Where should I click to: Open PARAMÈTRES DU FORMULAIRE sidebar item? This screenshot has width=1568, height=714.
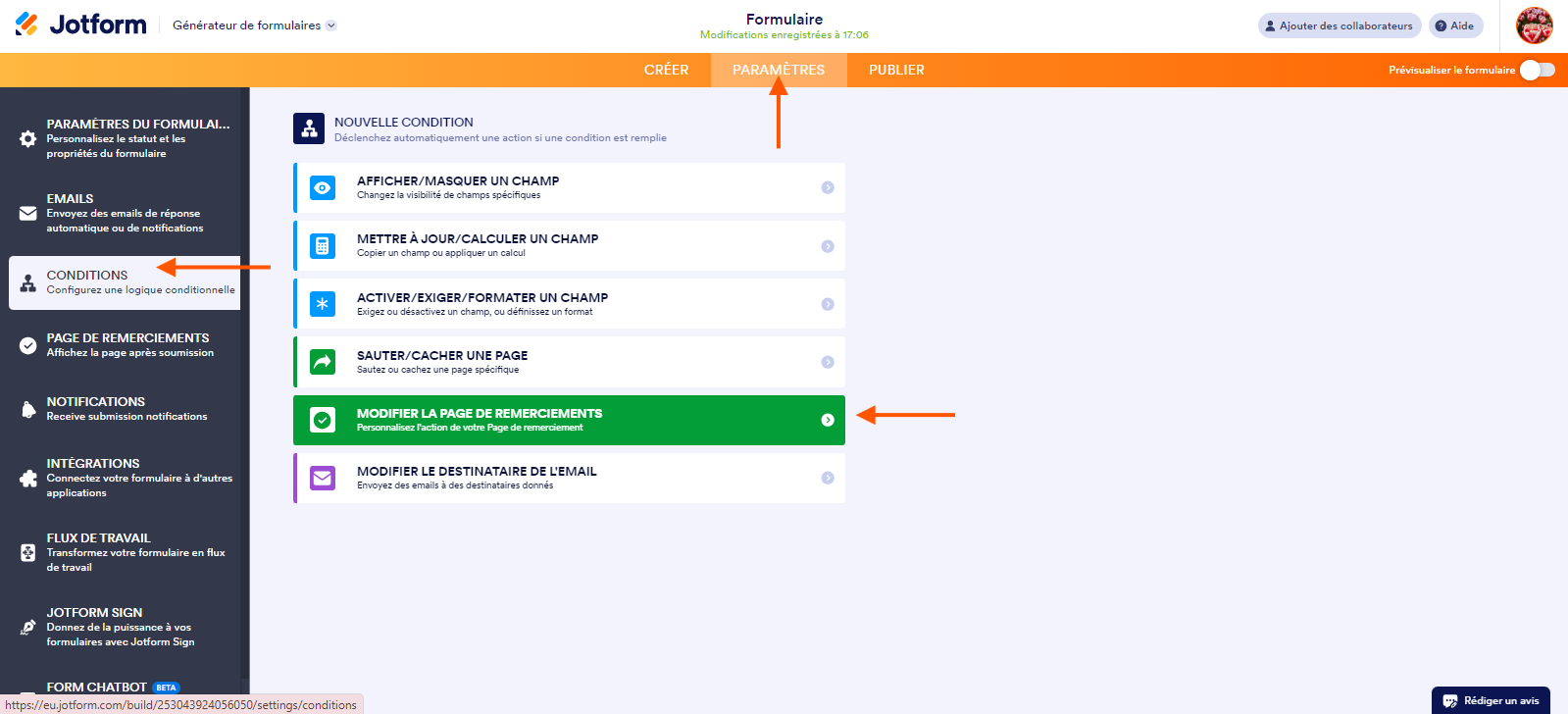coord(125,138)
